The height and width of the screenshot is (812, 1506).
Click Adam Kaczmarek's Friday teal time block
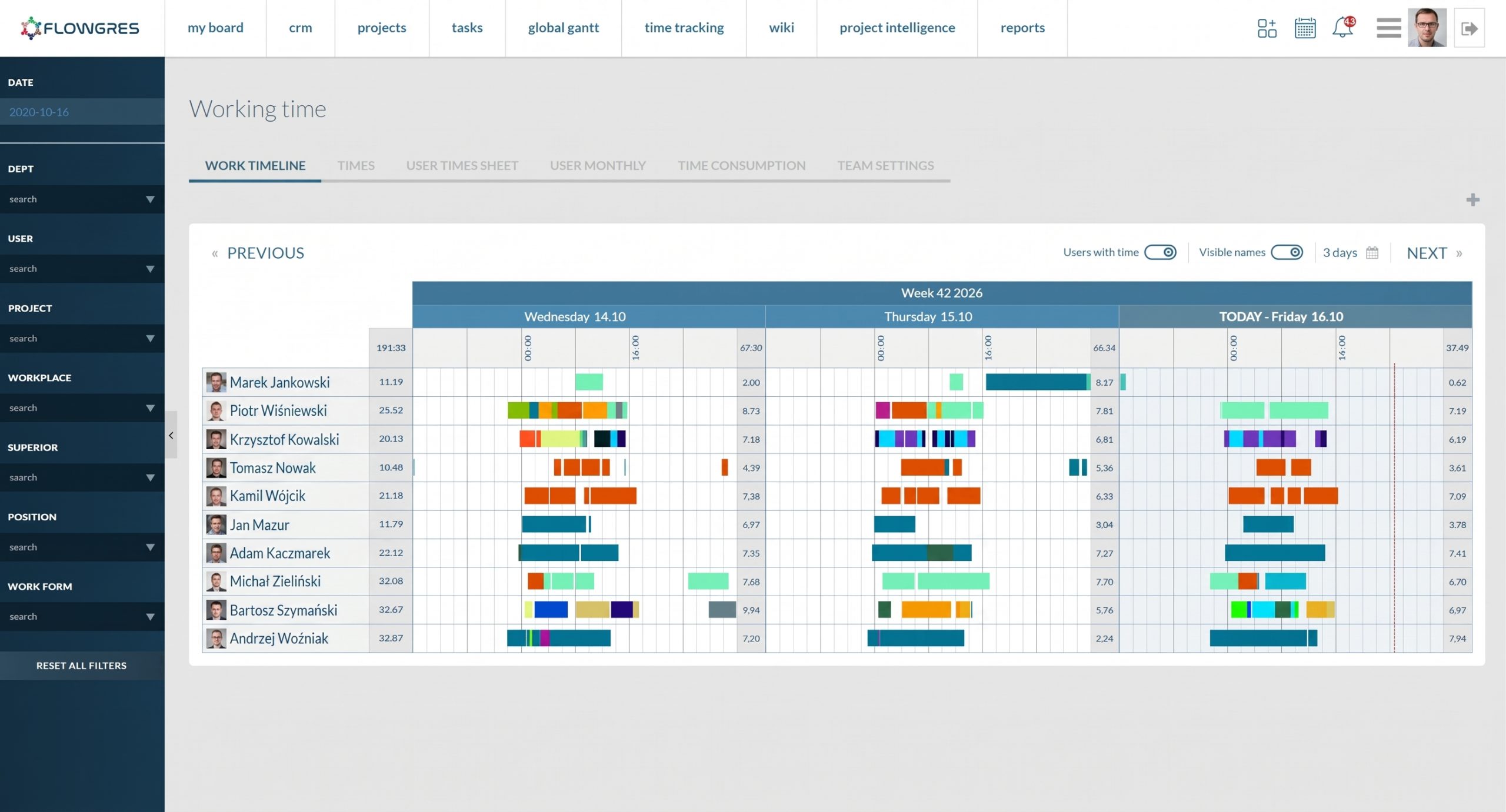coord(1275,553)
